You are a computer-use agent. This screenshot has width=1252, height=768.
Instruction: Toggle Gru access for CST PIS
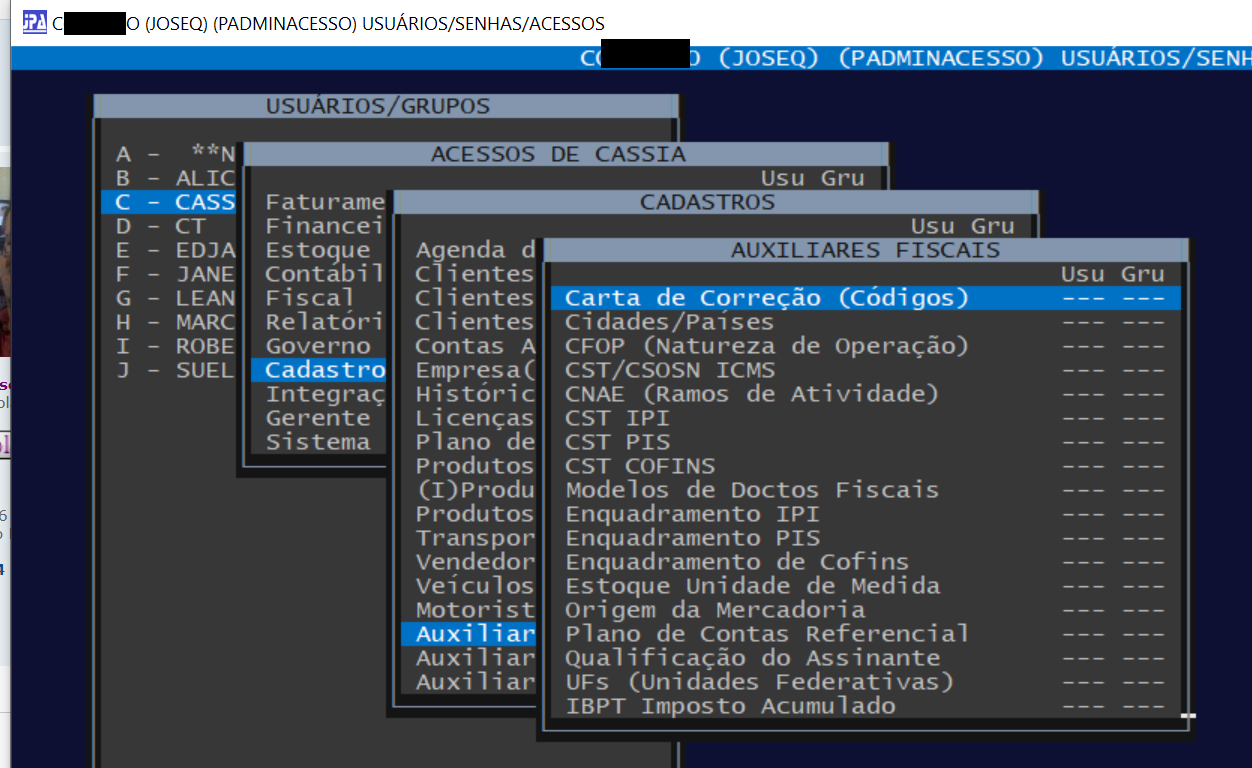[1143, 442]
